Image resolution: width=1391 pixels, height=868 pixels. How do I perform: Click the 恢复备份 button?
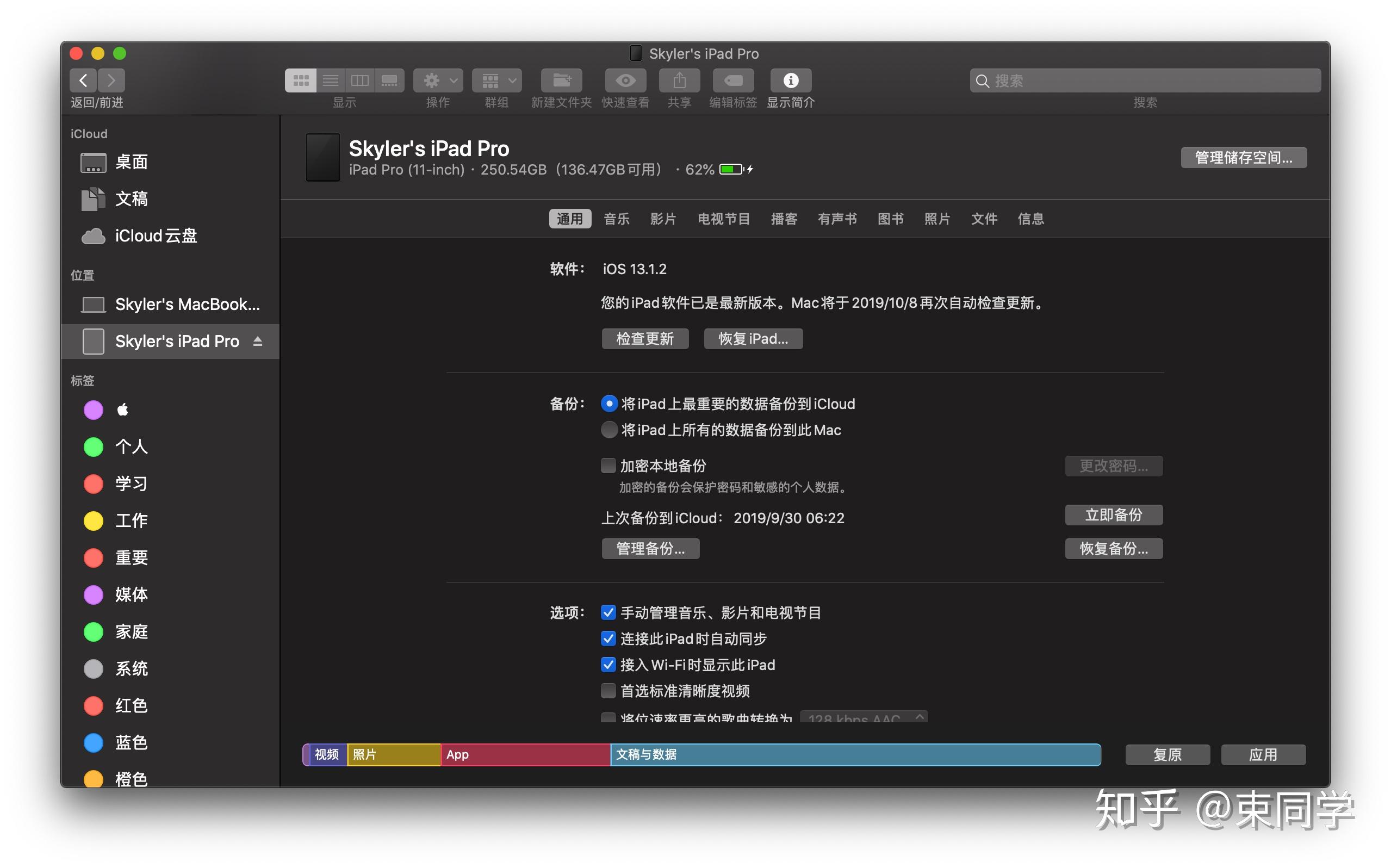(x=1114, y=549)
